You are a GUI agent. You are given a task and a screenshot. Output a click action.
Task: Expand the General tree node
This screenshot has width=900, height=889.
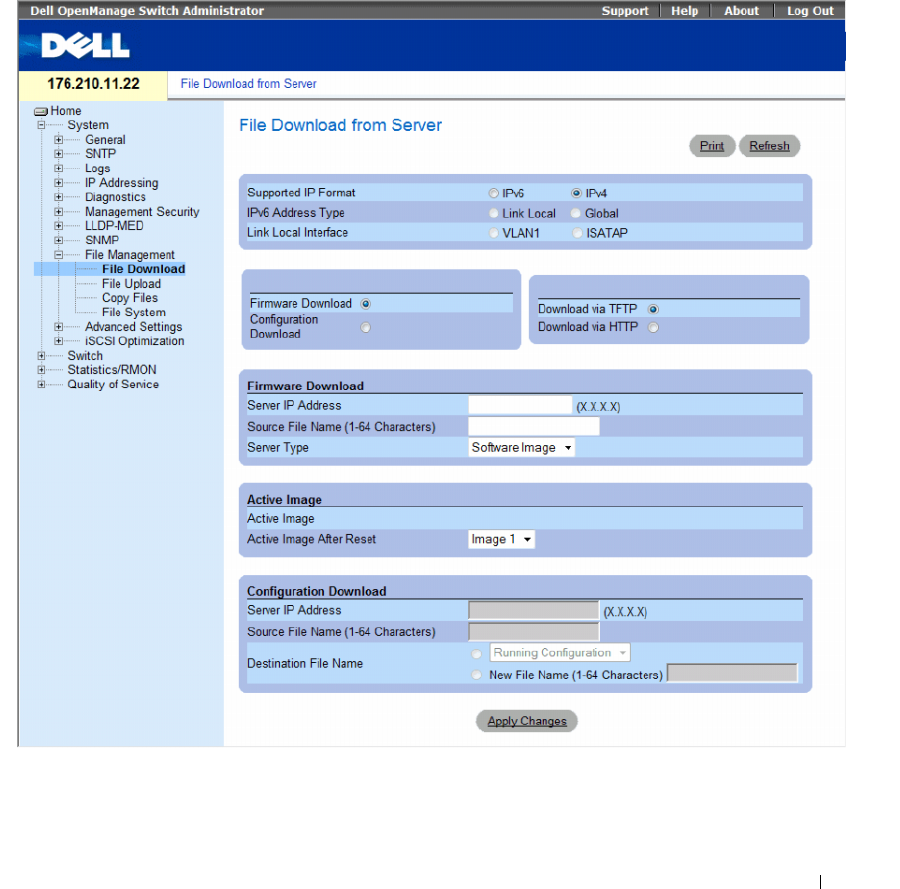59,139
